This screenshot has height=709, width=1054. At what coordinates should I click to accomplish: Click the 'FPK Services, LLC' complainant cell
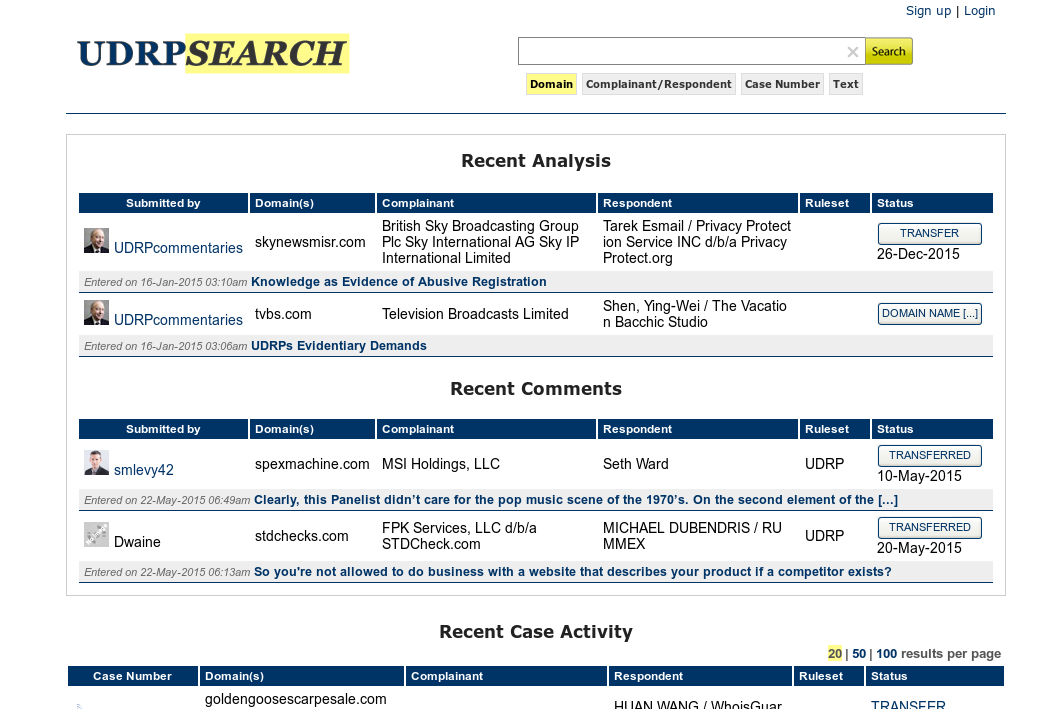pyautogui.click(x=459, y=536)
